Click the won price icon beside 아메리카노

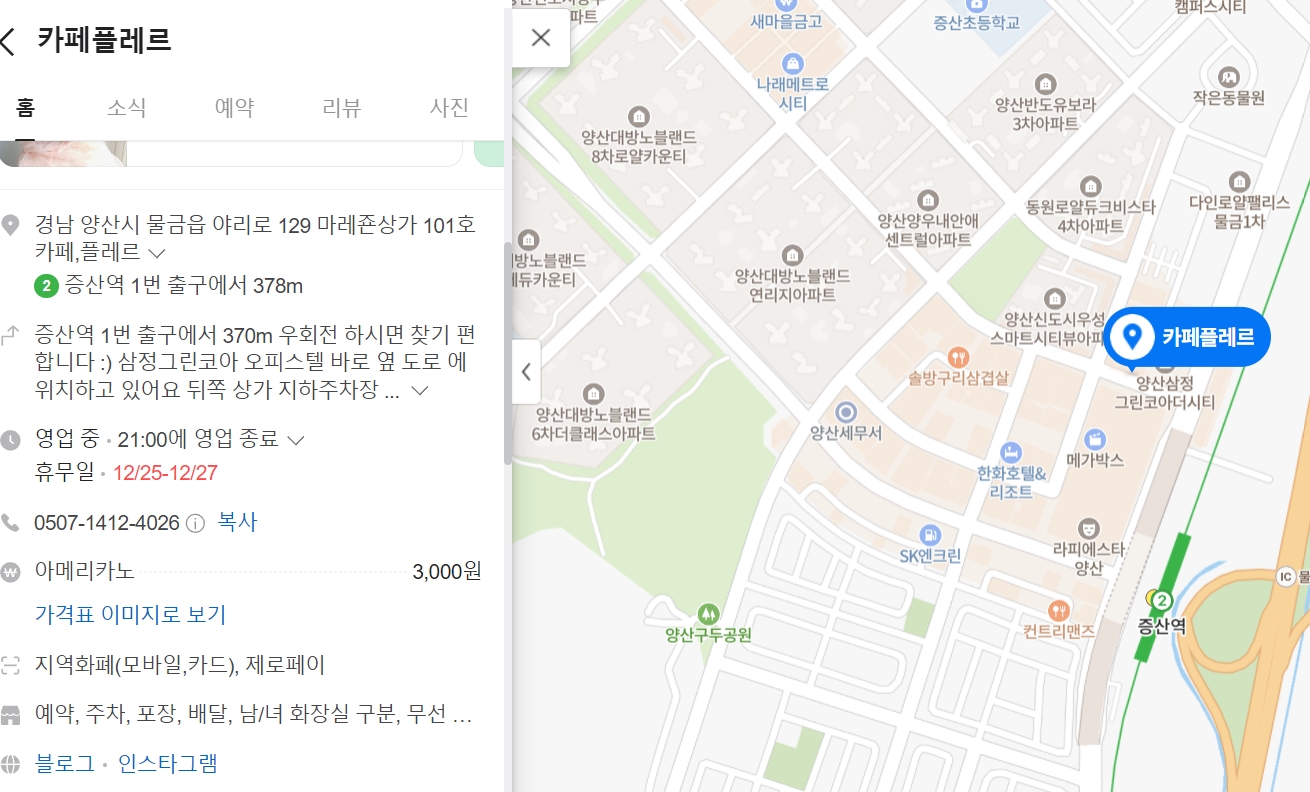11,573
